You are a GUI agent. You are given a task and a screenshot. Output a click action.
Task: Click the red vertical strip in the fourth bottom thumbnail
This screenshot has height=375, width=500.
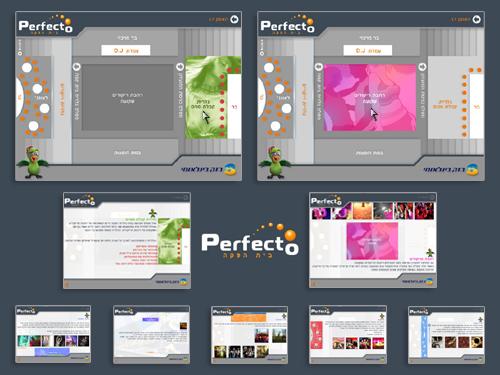[316, 335]
